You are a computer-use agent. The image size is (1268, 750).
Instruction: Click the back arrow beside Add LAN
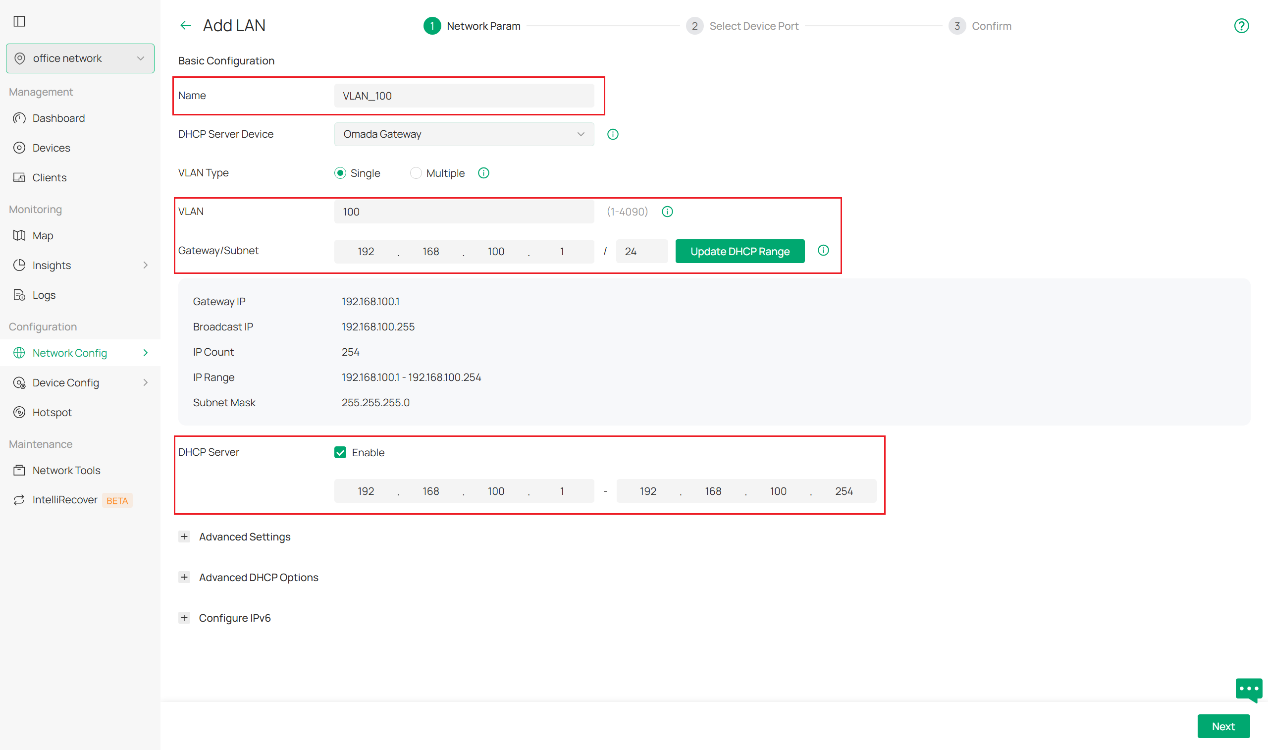pos(185,26)
